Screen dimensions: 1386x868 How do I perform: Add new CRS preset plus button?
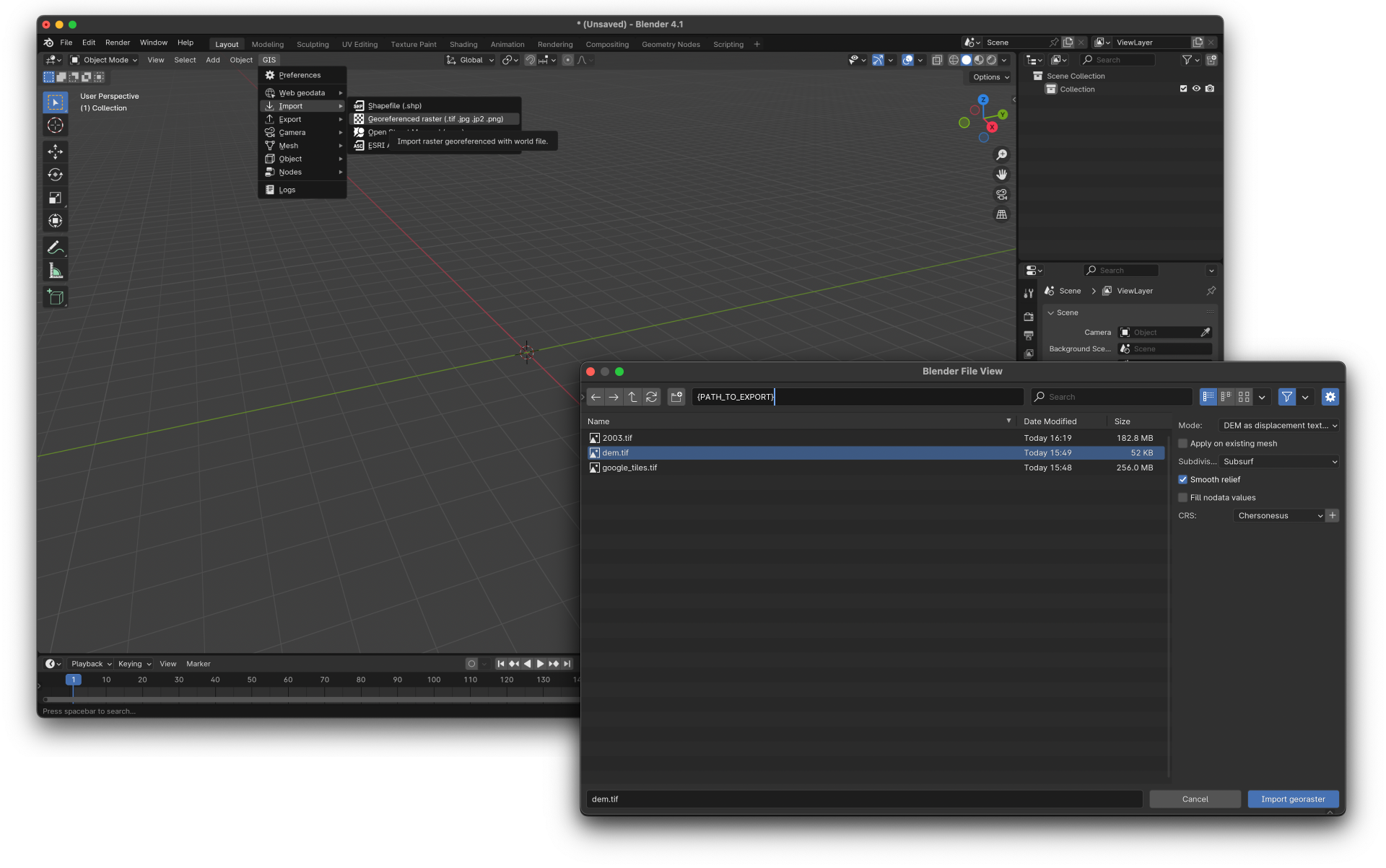[x=1333, y=515]
